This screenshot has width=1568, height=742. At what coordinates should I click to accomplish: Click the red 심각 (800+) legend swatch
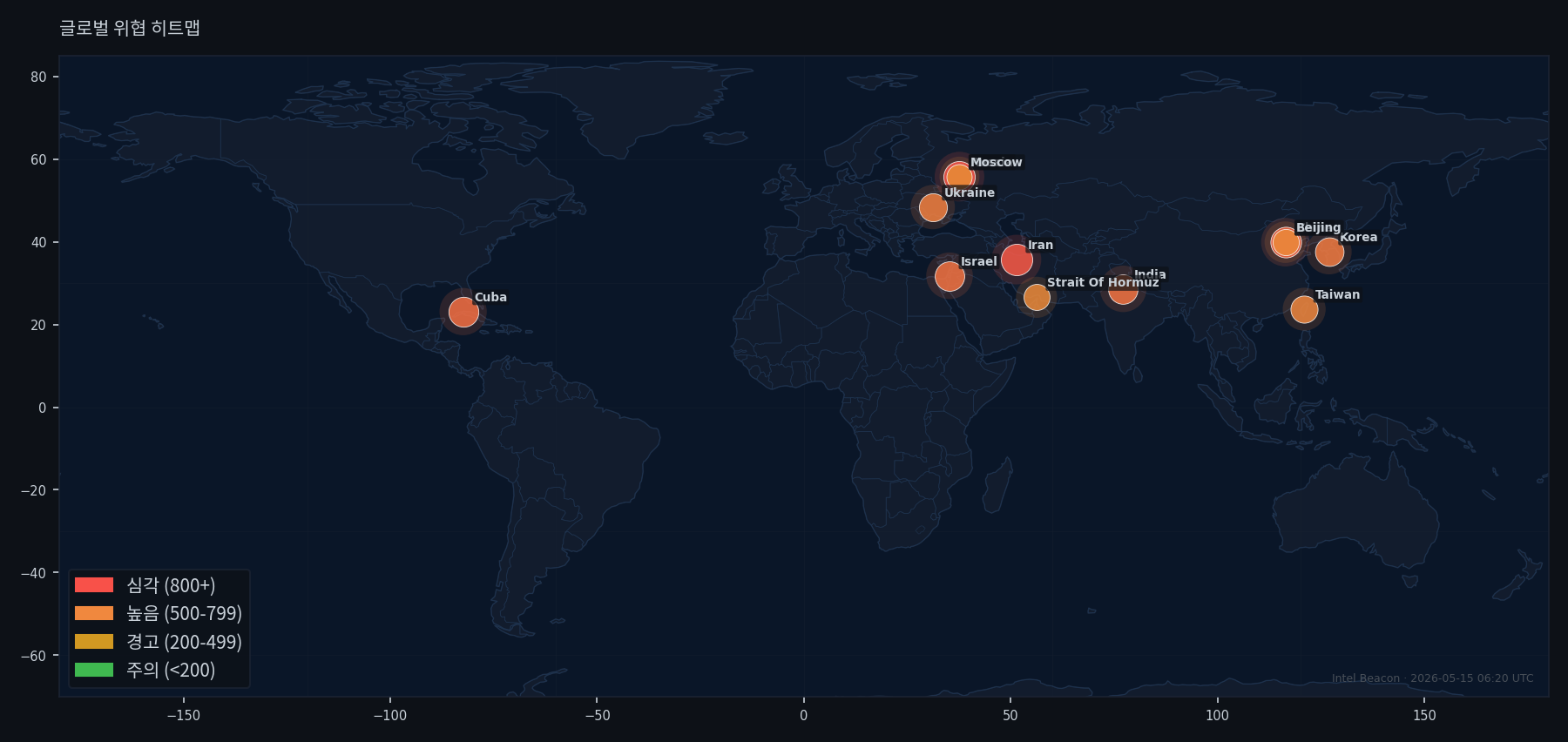pos(94,585)
